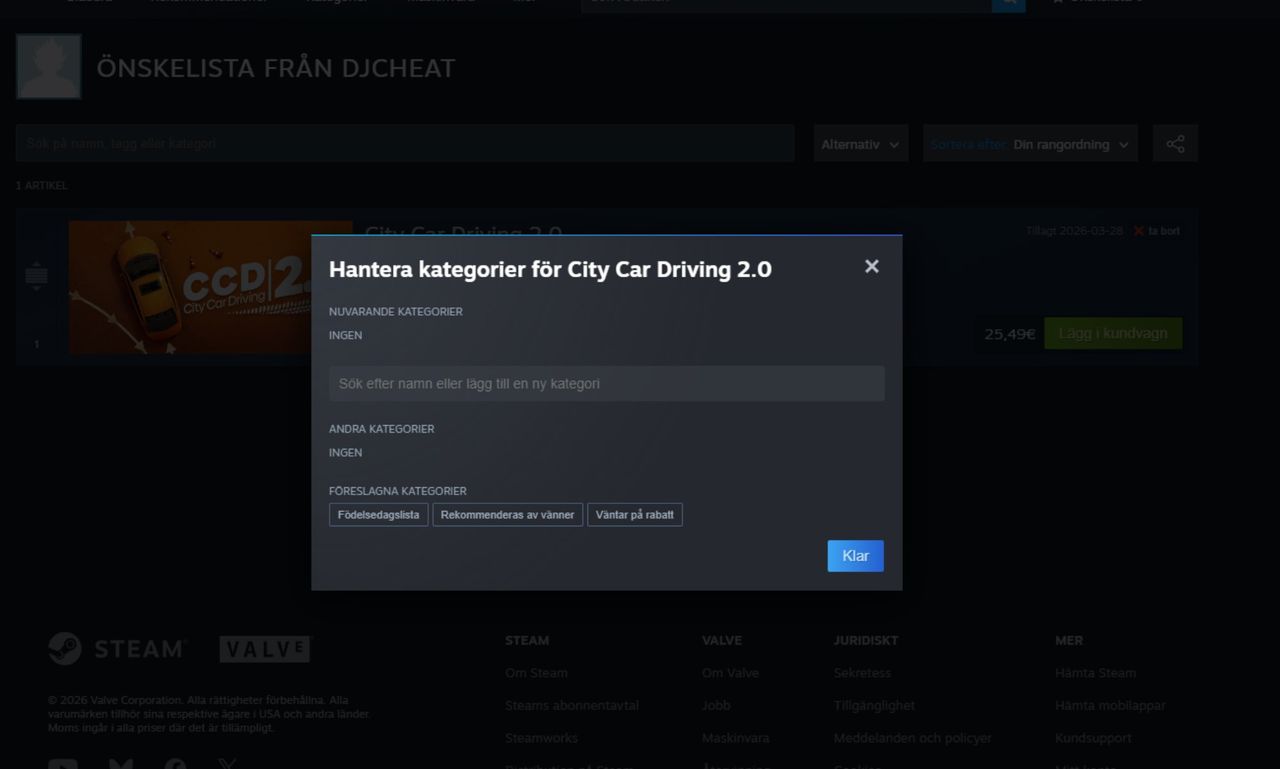Toggle the Rekommenderas av vänner category
Viewport: 1280px width, 769px height.
click(x=507, y=515)
